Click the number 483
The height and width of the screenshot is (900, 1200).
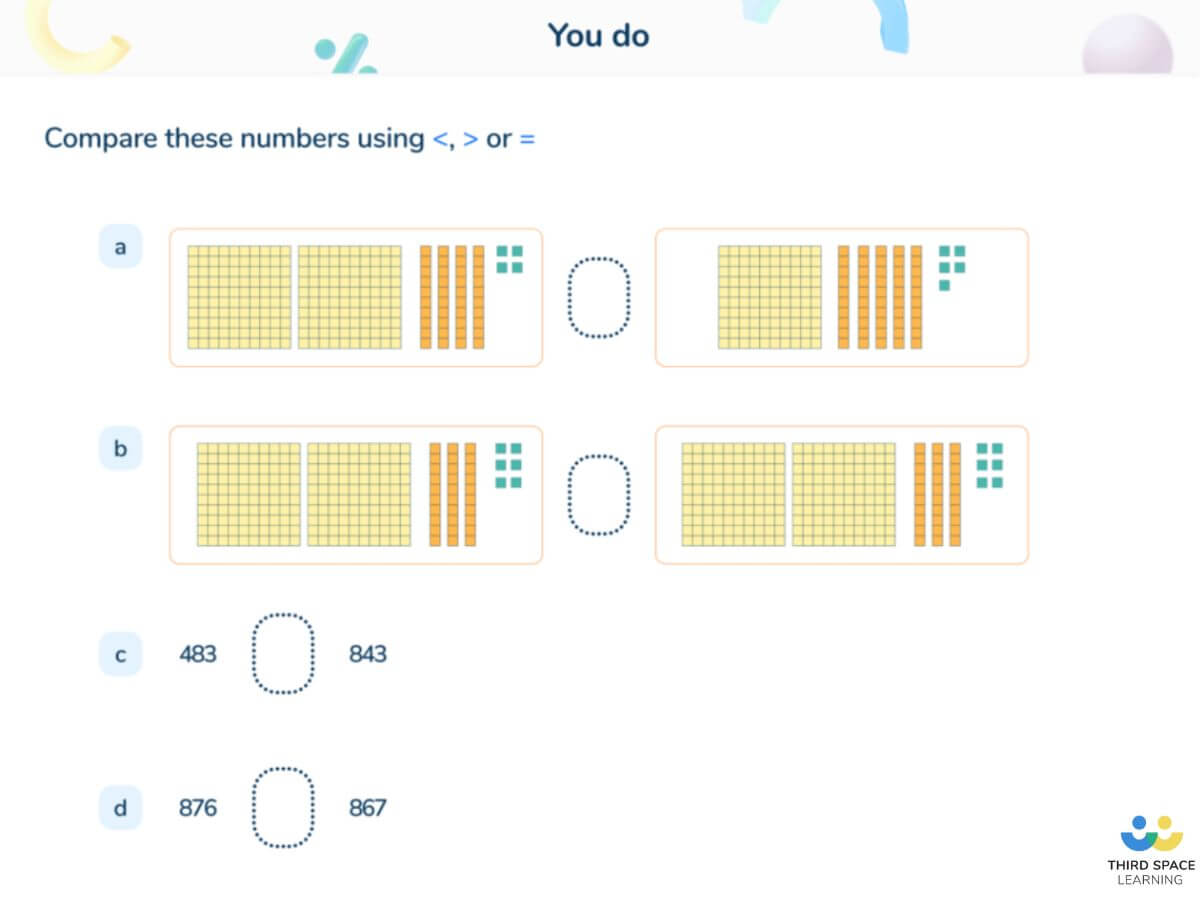pyautogui.click(x=198, y=655)
